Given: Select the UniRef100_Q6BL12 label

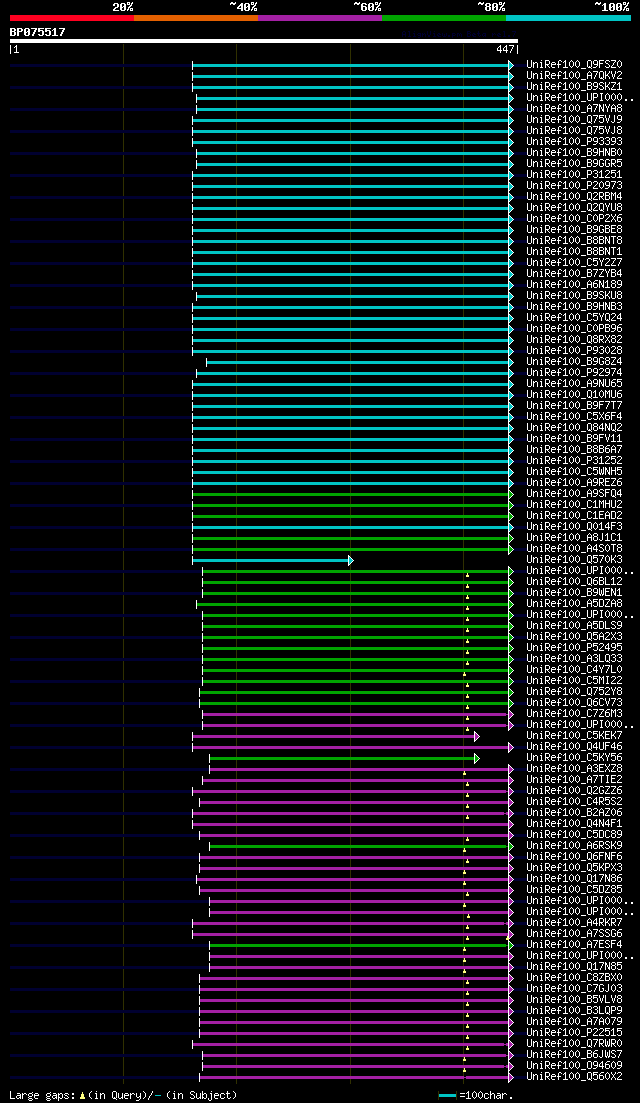Looking at the screenshot, I should click(x=574, y=581).
